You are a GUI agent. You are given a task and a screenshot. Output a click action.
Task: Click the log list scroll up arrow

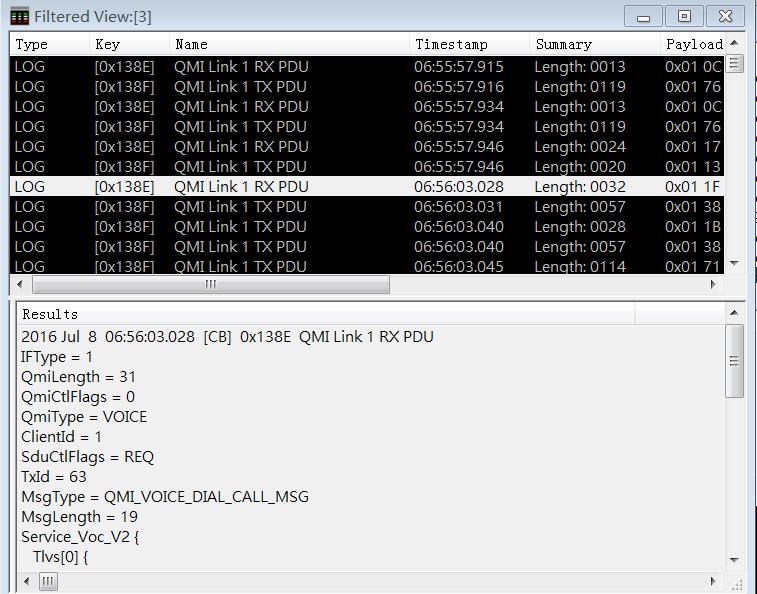734,43
